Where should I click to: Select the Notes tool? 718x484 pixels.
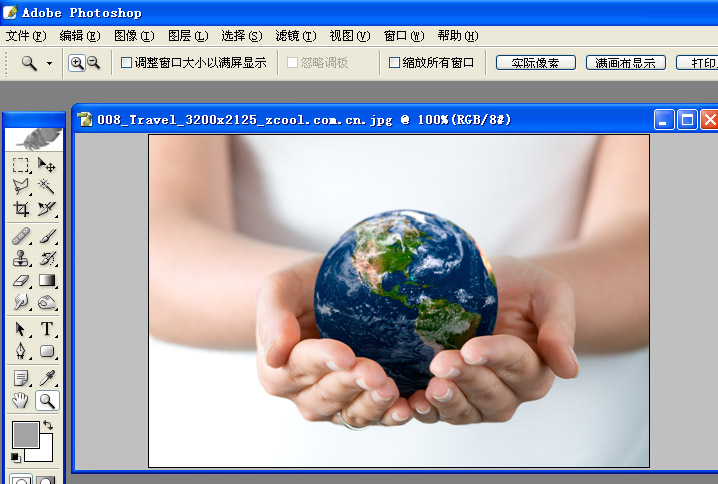point(21,378)
